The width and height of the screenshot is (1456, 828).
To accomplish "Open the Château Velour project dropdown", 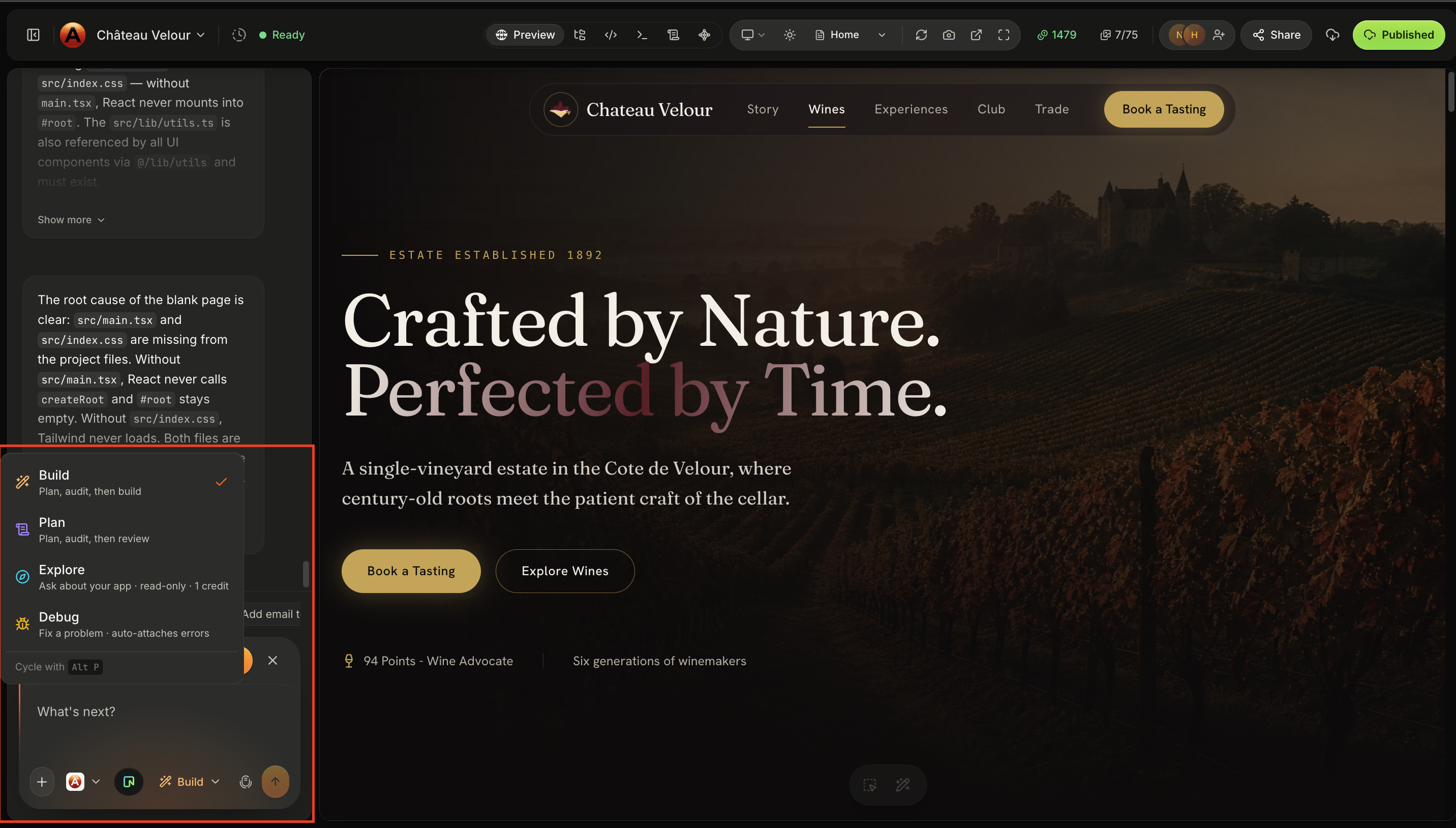I will pos(150,35).
